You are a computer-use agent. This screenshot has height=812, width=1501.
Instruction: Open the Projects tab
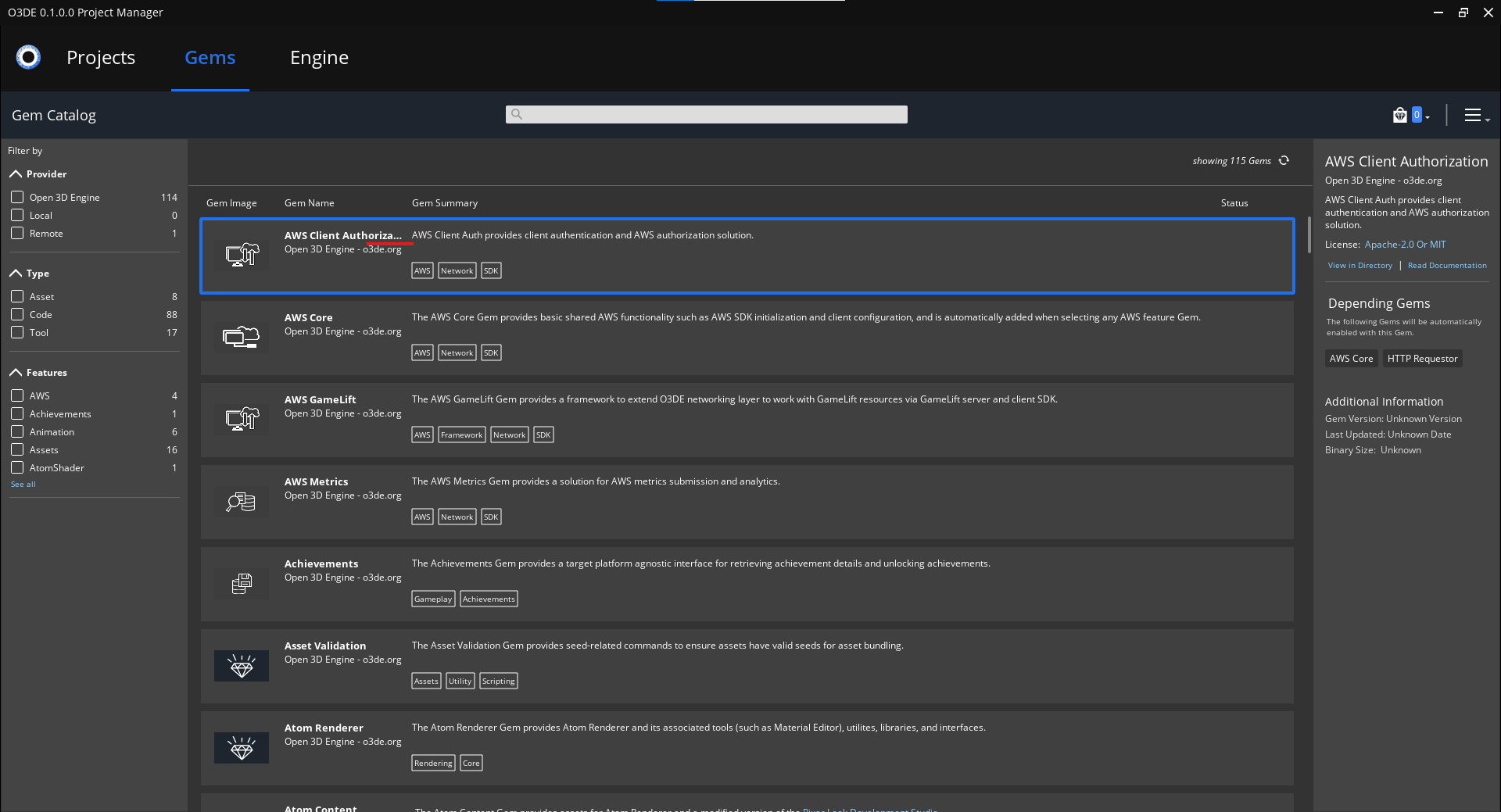click(x=101, y=57)
